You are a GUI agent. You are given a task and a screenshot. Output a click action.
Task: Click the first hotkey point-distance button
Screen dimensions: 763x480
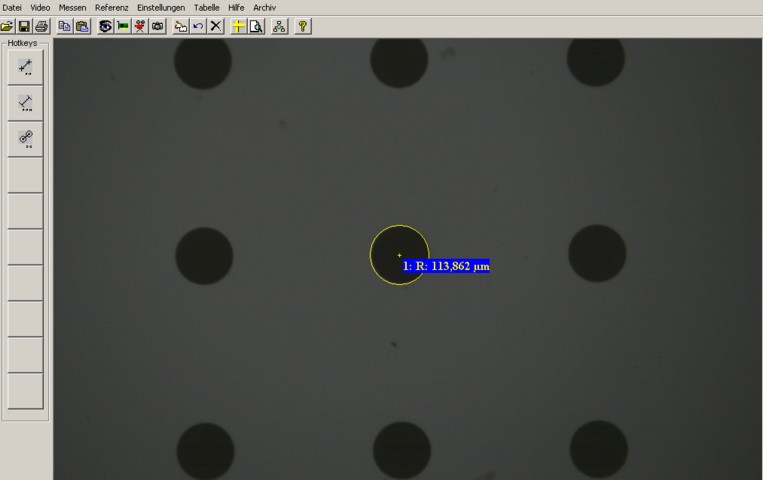click(26, 67)
